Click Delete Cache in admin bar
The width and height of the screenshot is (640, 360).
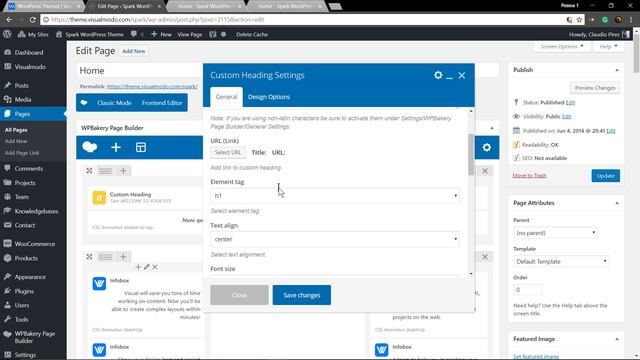pyautogui.click(x=252, y=34)
